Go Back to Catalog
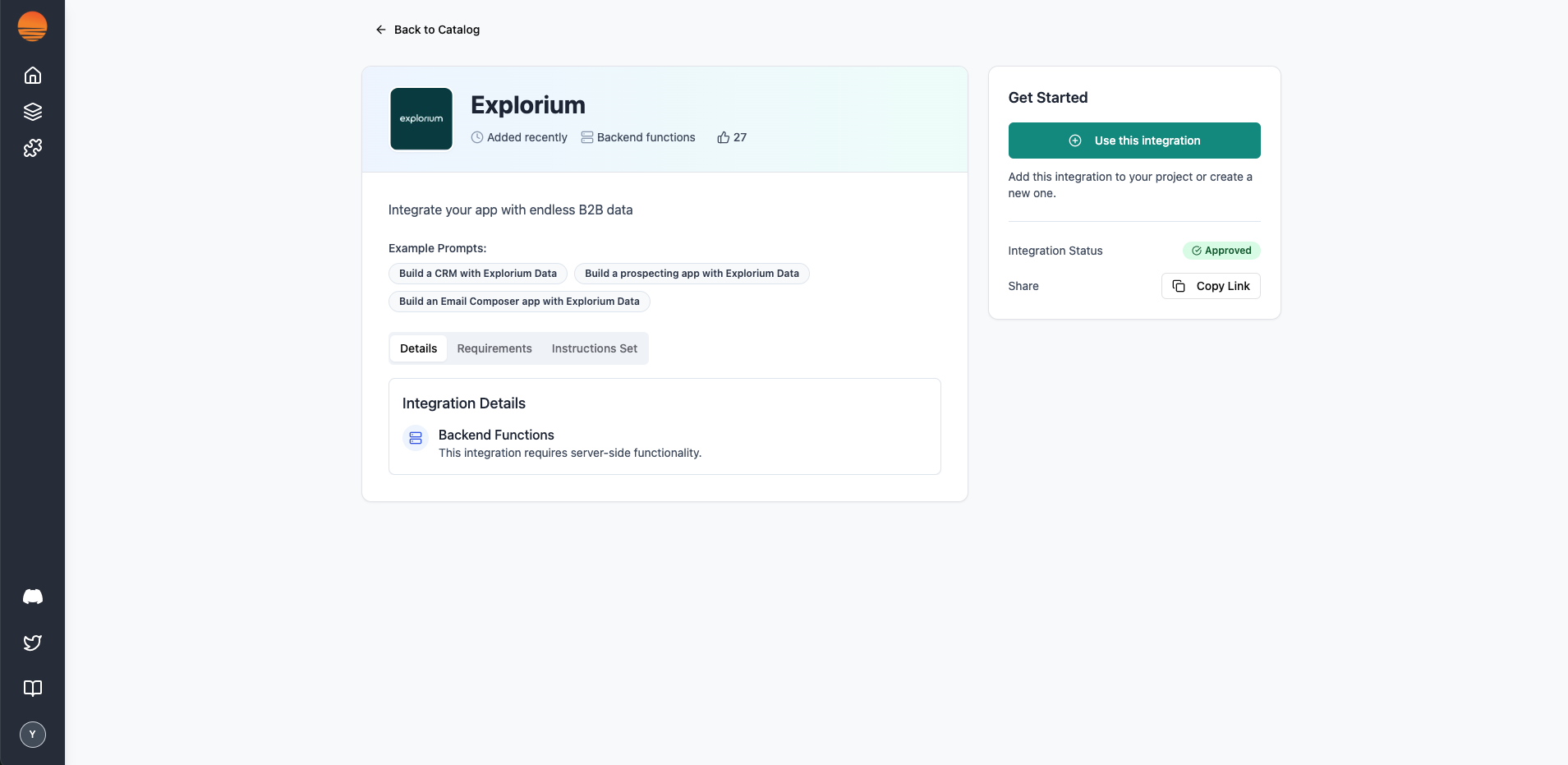The width and height of the screenshot is (1568, 765). (x=428, y=30)
